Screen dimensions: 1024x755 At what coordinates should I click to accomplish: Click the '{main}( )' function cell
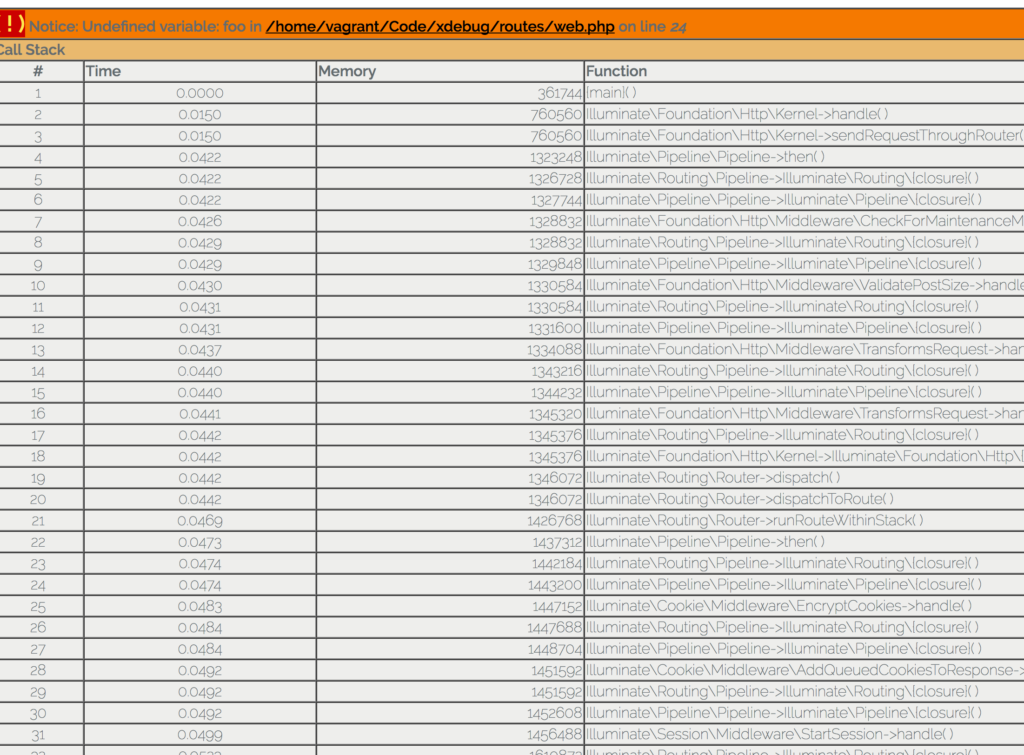(611, 93)
